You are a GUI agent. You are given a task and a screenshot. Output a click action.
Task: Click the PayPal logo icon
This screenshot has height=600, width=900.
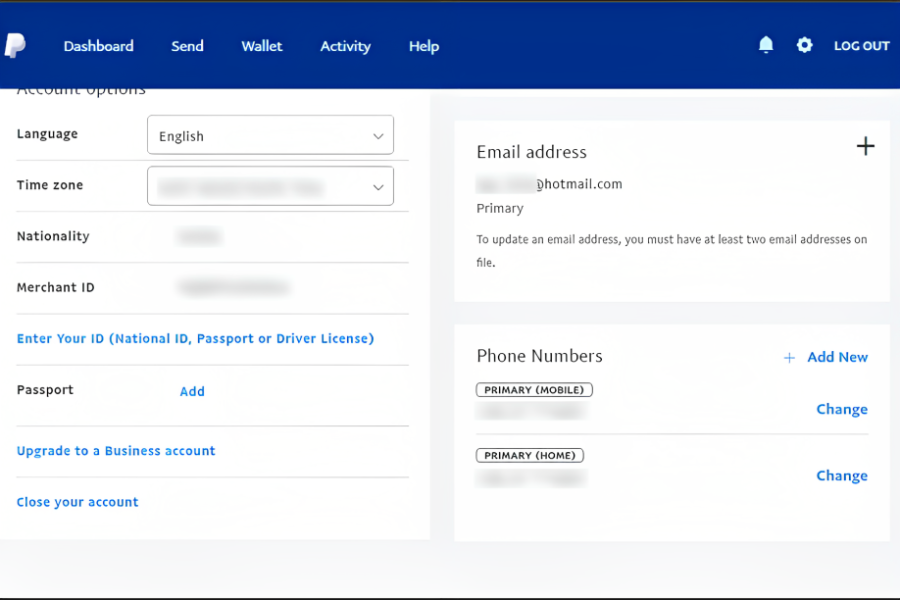click(15, 45)
